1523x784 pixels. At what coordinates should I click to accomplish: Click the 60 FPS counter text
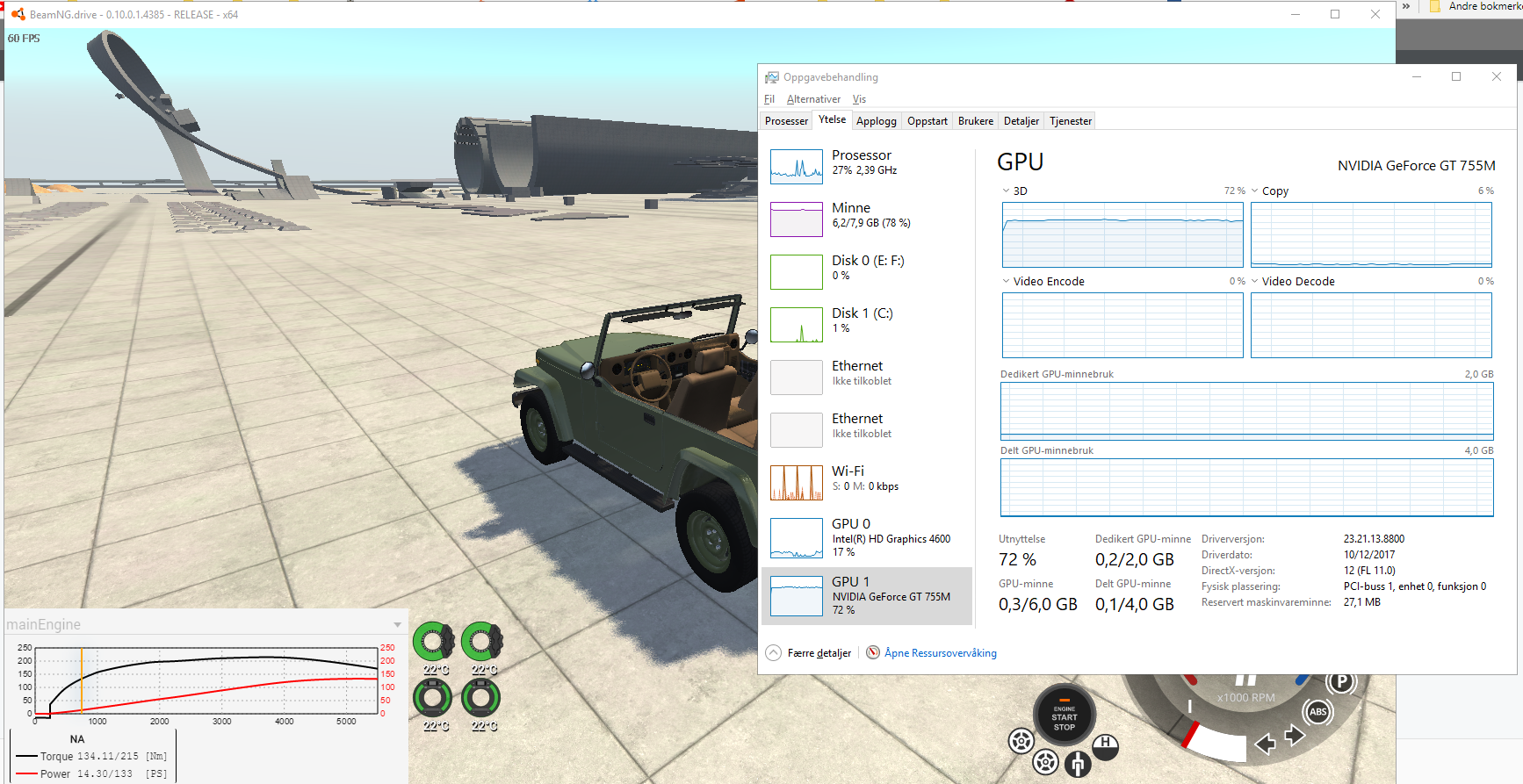24,39
